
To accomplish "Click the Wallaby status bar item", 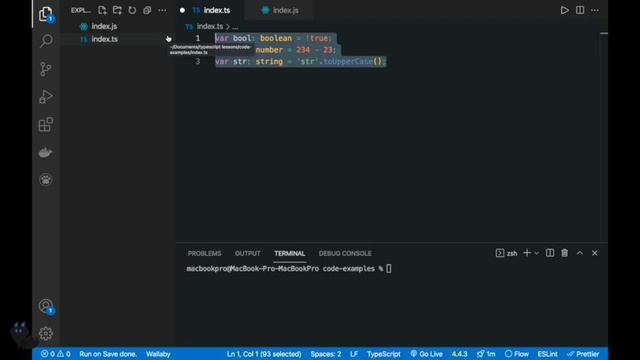I will pos(158,354).
